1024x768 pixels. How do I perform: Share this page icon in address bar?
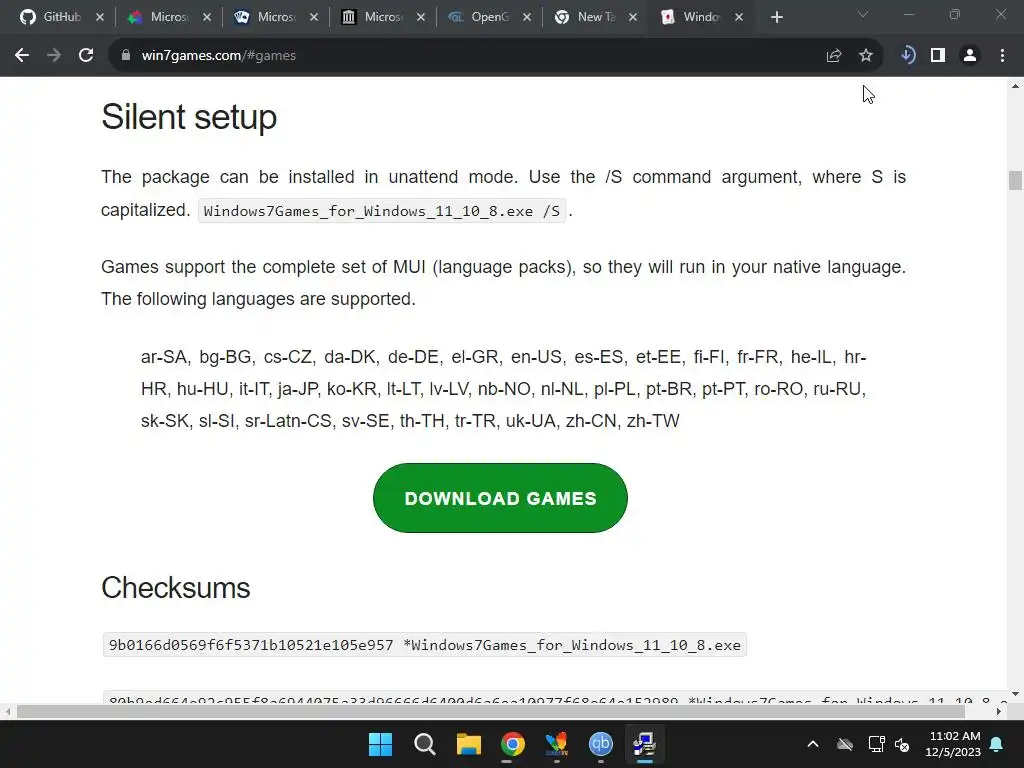833,56
